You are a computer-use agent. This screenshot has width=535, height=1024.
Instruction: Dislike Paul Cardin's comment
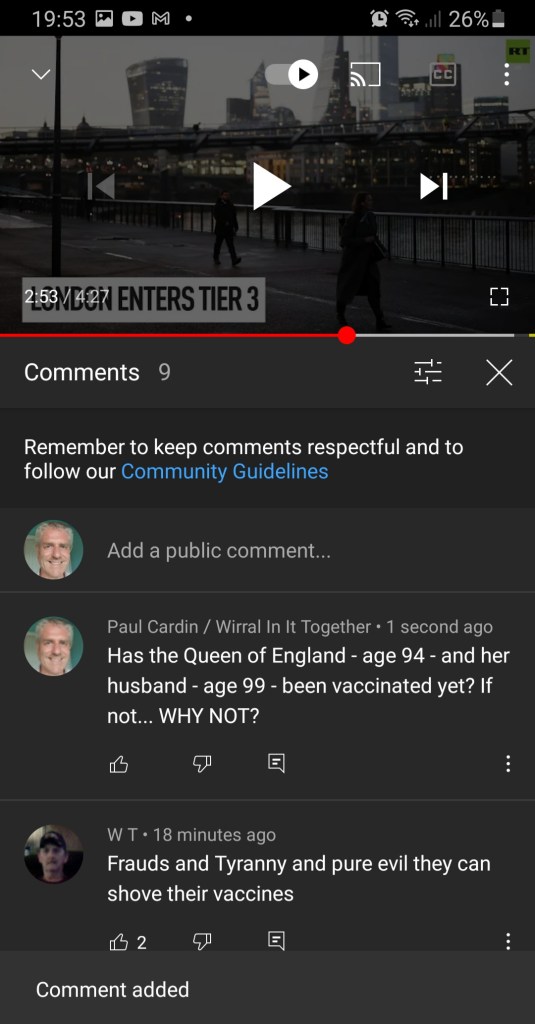pyautogui.click(x=202, y=763)
